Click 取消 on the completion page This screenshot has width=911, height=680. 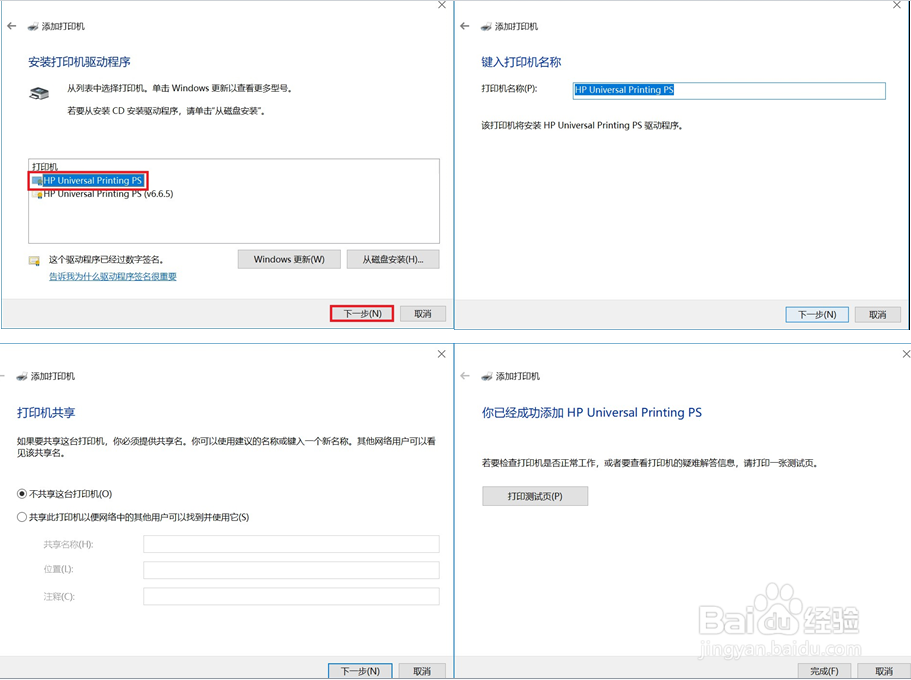pos(883,671)
